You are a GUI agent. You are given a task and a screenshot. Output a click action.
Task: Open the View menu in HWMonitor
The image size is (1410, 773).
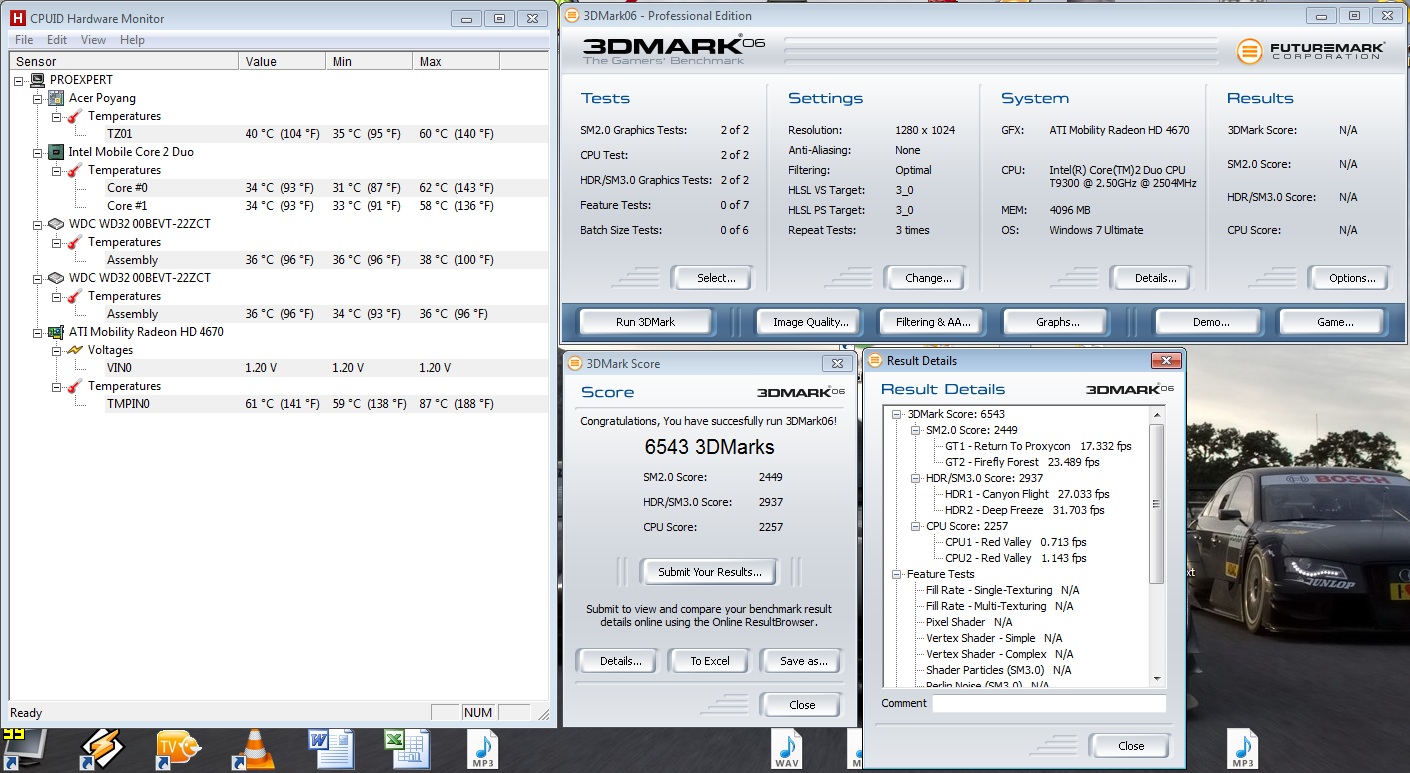(x=93, y=40)
